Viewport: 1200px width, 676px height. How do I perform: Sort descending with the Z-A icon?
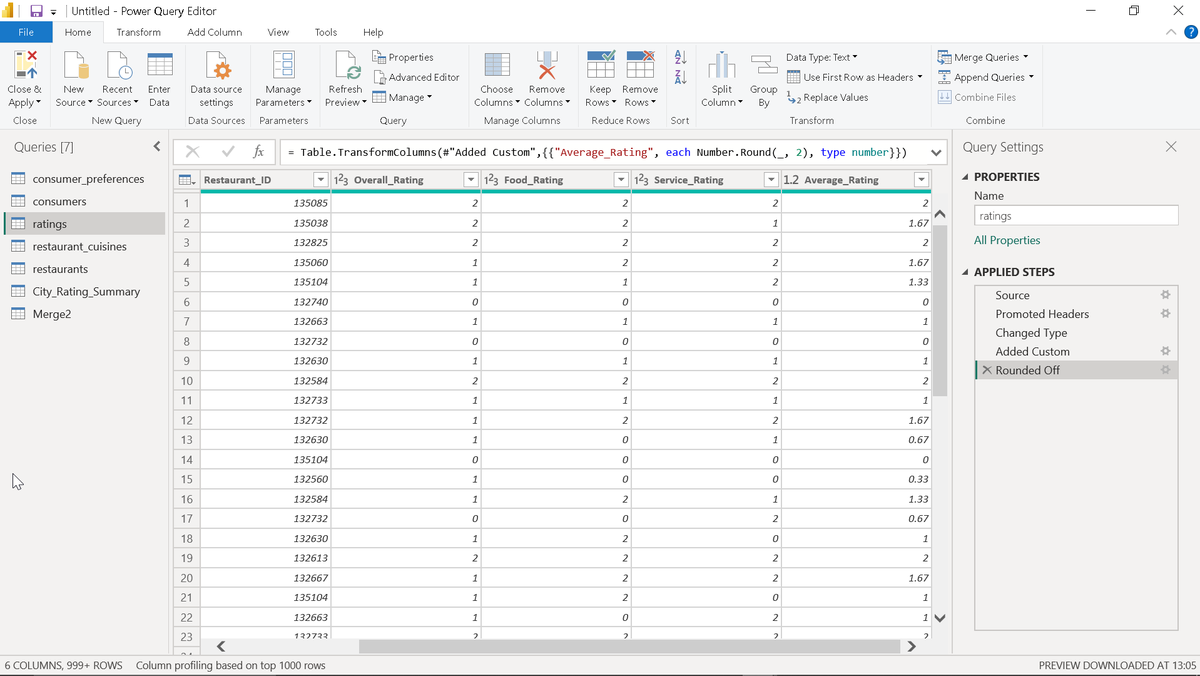pyautogui.click(x=680, y=77)
